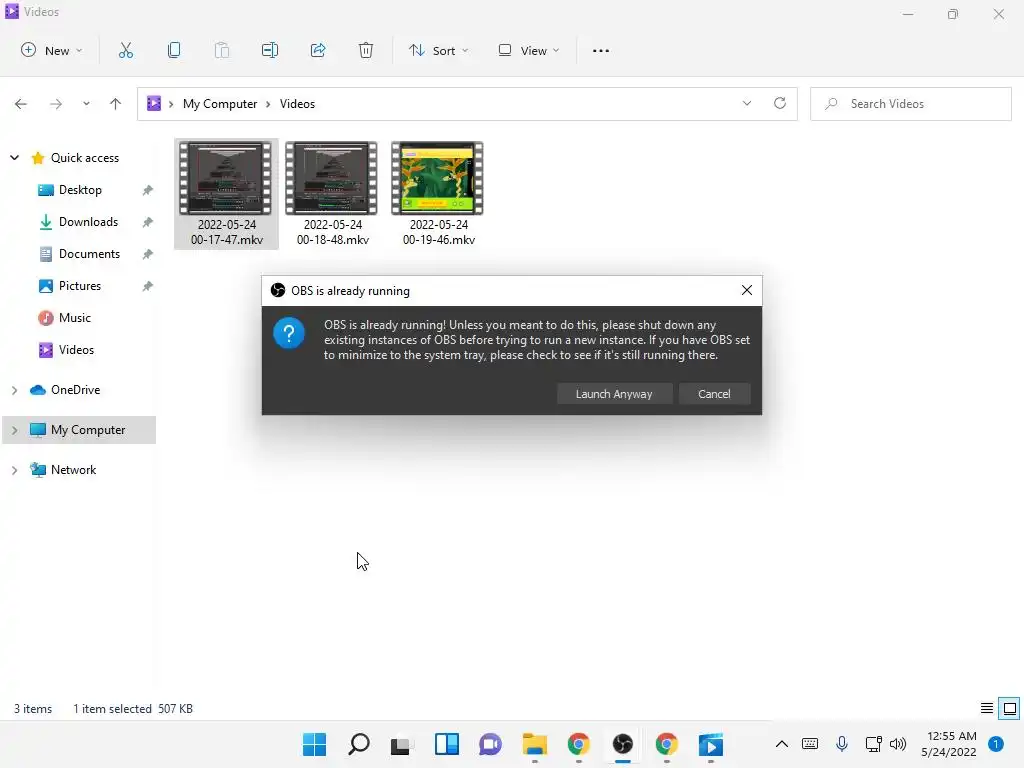Select Desktop in Quick access
Image resolution: width=1024 pixels, height=768 pixels.
pos(80,190)
